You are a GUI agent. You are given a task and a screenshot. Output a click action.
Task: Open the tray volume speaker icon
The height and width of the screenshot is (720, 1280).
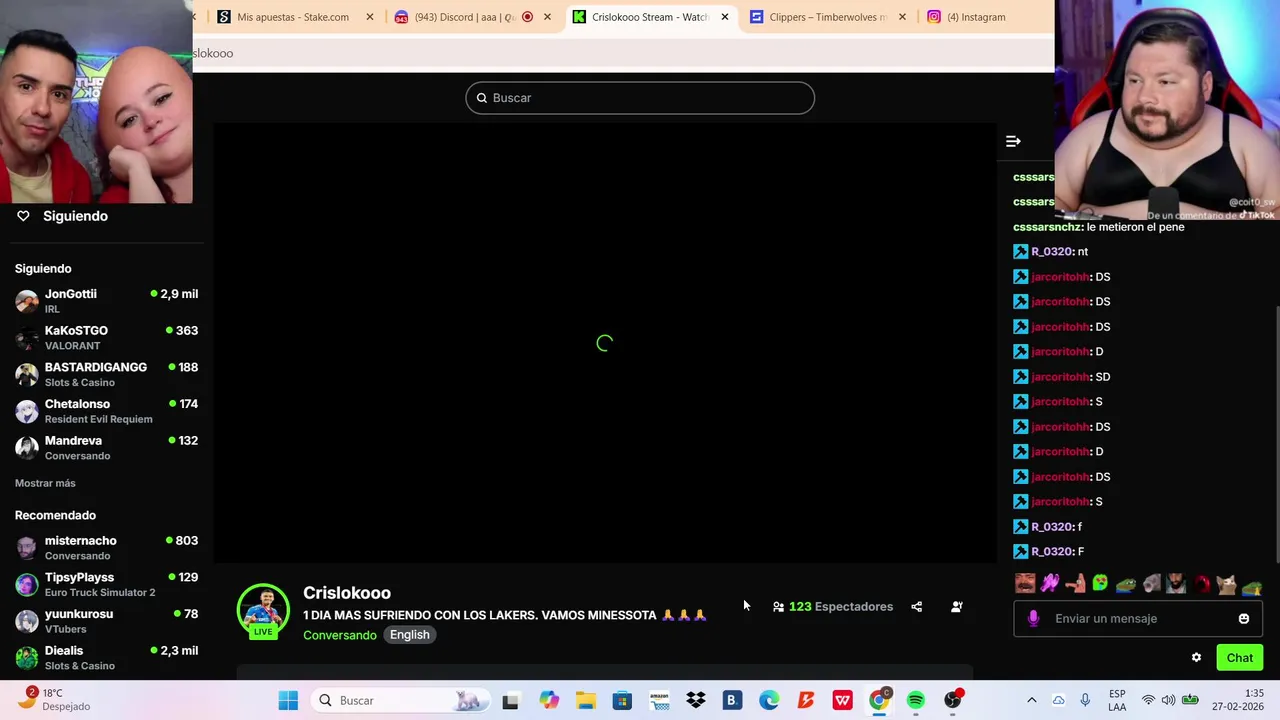1169,700
